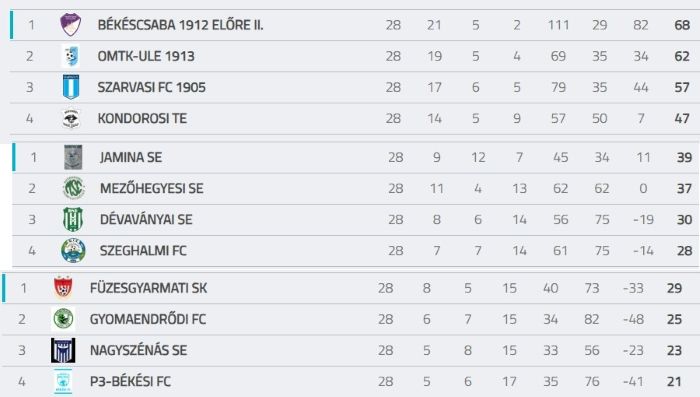Screen dimensions: 700x397
Task: Click the Szarvasi FC 1905 blue-white crest
Action: pyautogui.click(x=71, y=87)
